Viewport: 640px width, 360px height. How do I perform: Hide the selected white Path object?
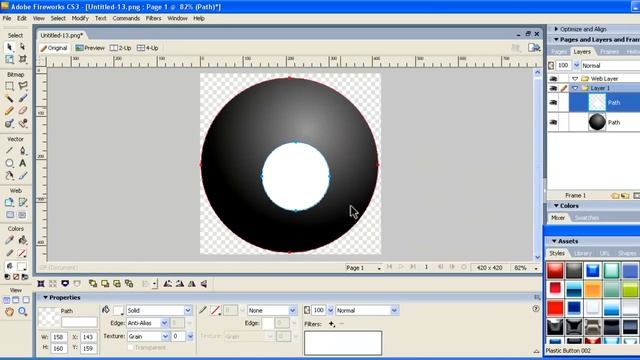pos(553,102)
